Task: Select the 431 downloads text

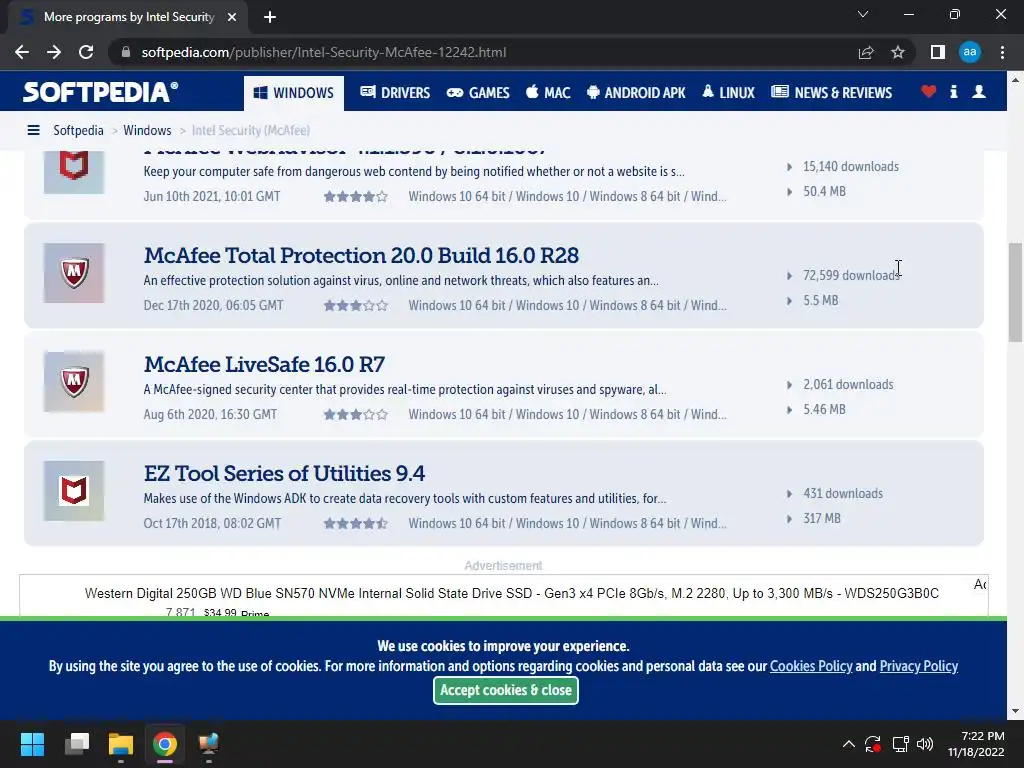Action: 843,494
